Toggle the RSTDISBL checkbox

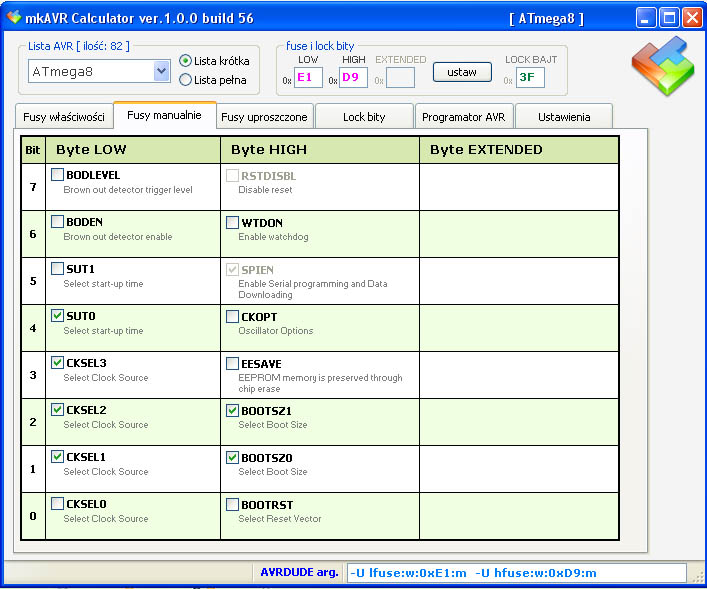[232, 175]
